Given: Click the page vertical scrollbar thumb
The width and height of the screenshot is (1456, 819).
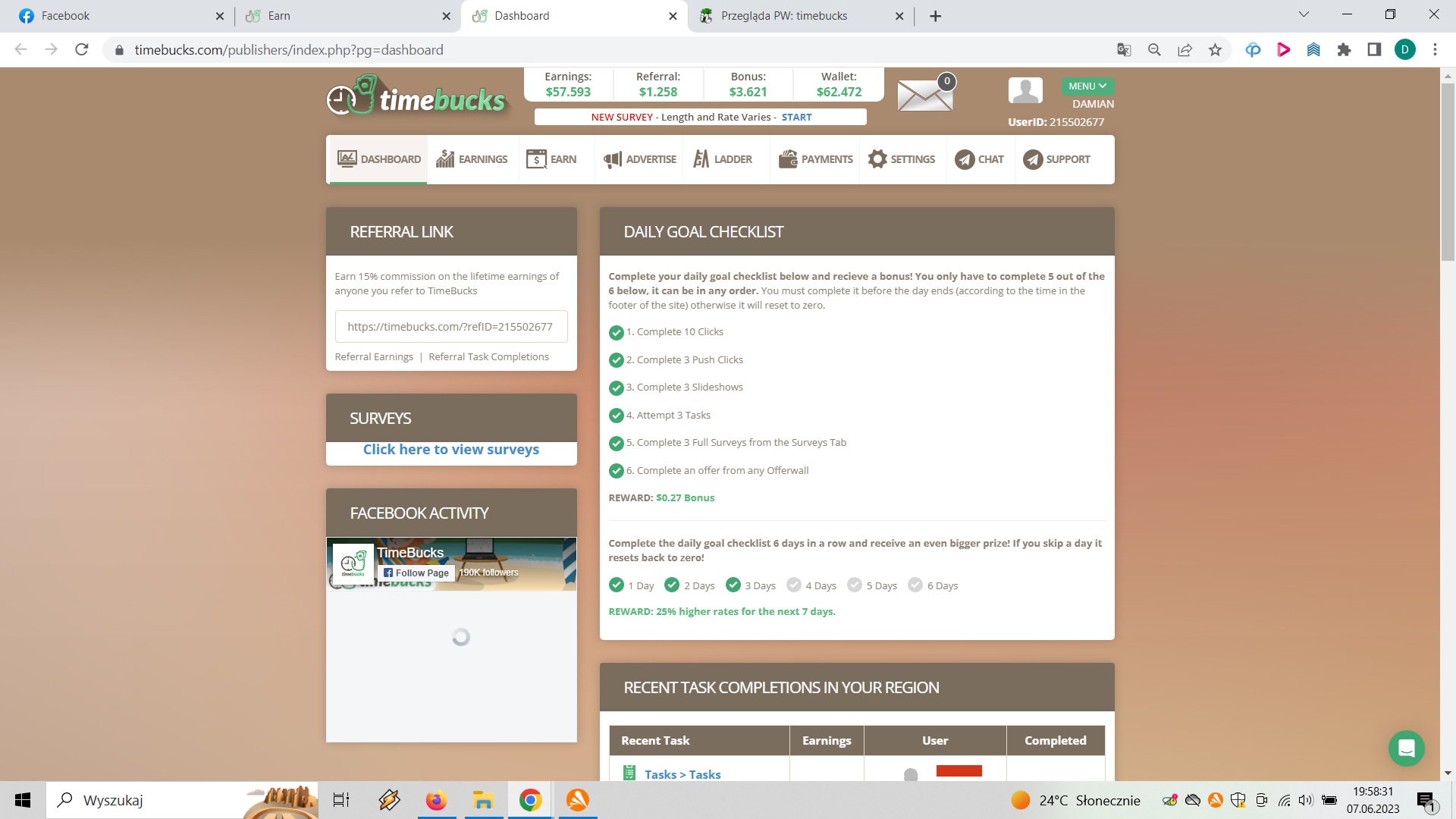Looking at the screenshot, I should click(x=1448, y=173).
